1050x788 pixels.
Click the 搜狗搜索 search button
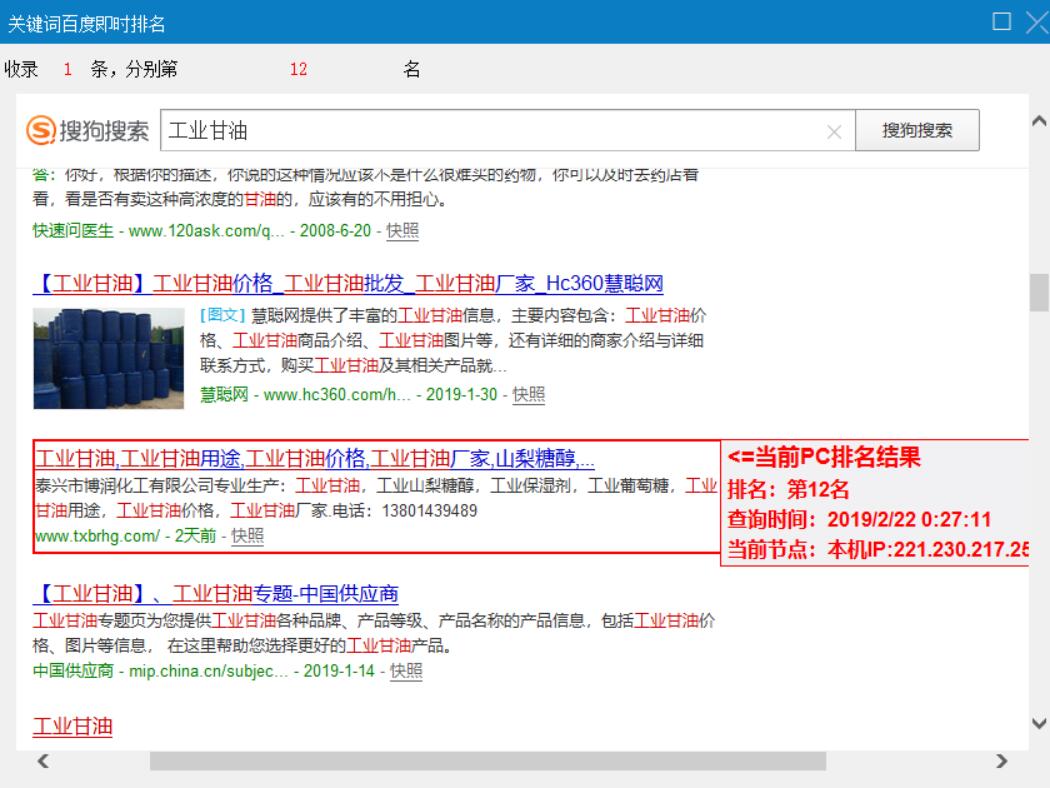(x=917, y=130)
